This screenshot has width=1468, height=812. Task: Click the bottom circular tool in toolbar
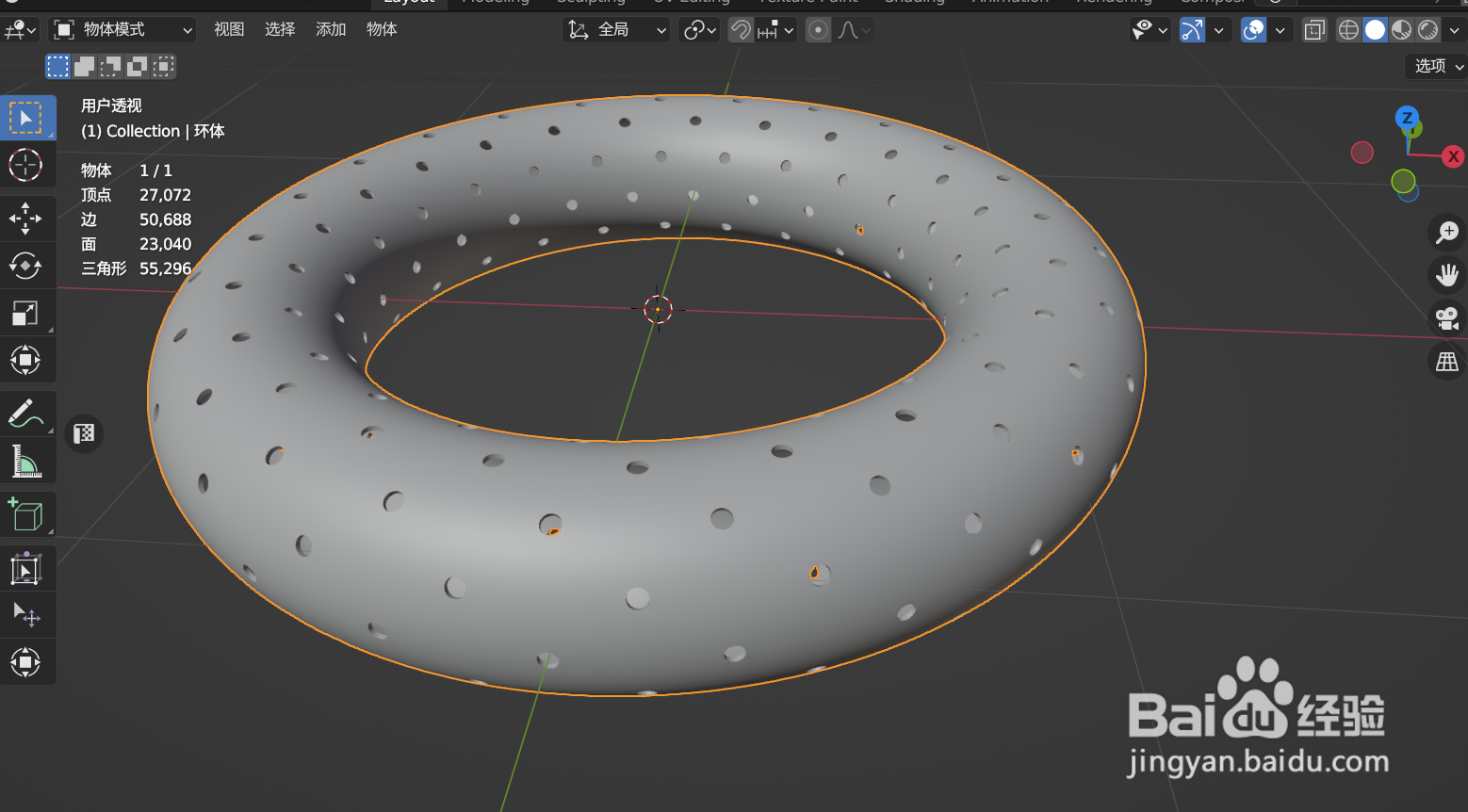(25, 662)
